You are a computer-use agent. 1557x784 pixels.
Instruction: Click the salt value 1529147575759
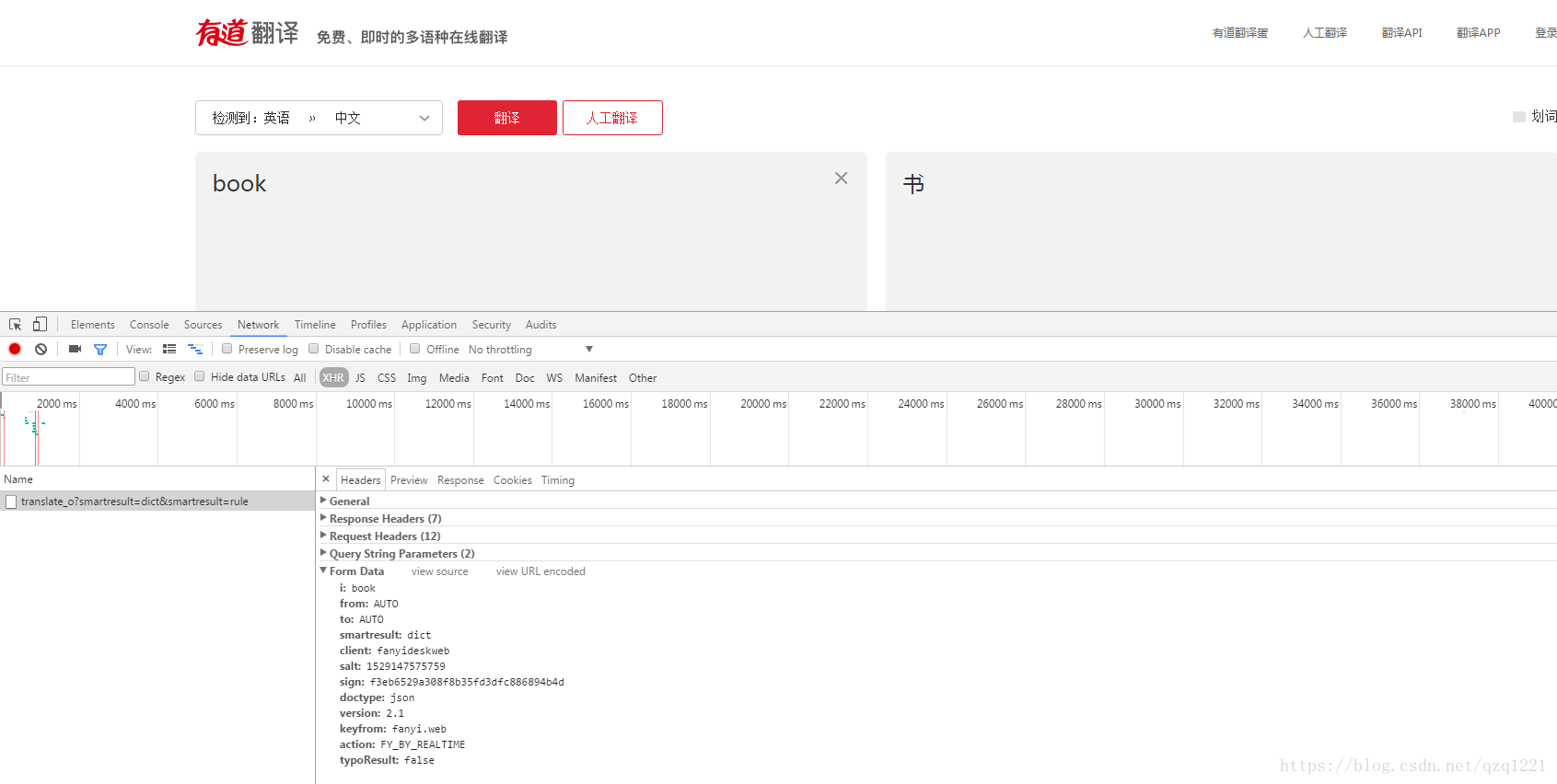[406, 667]
